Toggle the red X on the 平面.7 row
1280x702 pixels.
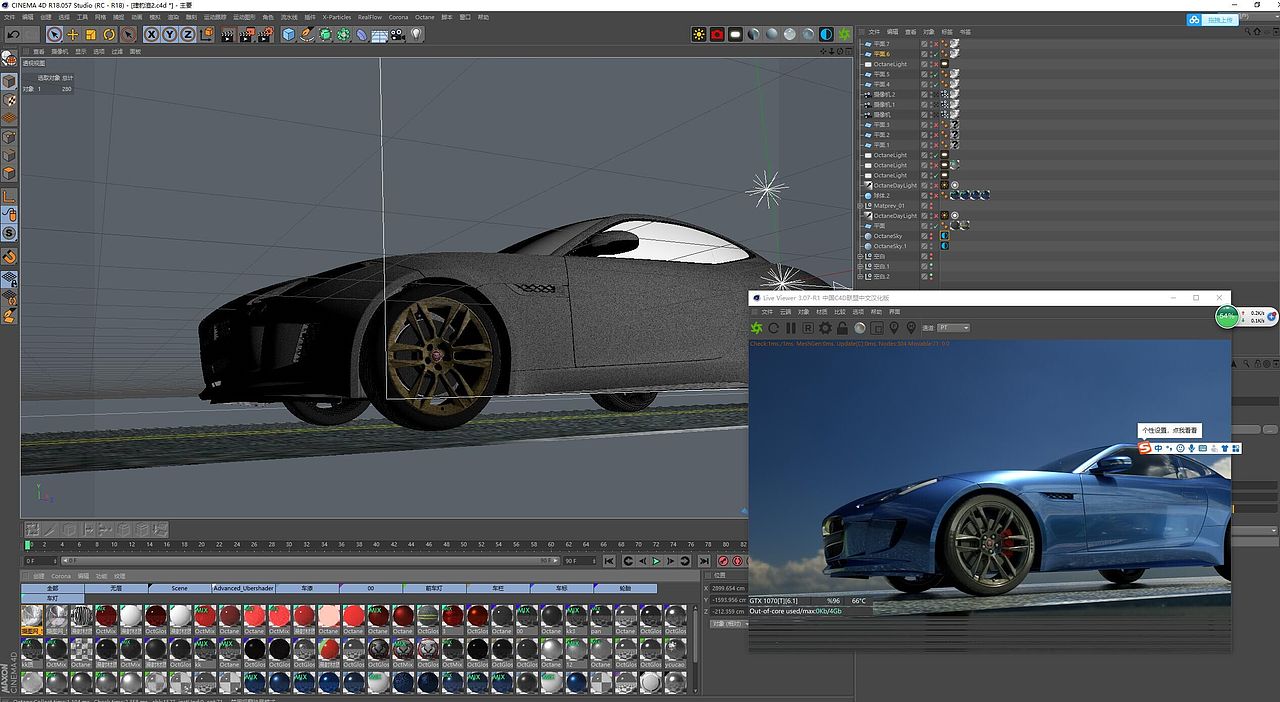click(934, 44)
